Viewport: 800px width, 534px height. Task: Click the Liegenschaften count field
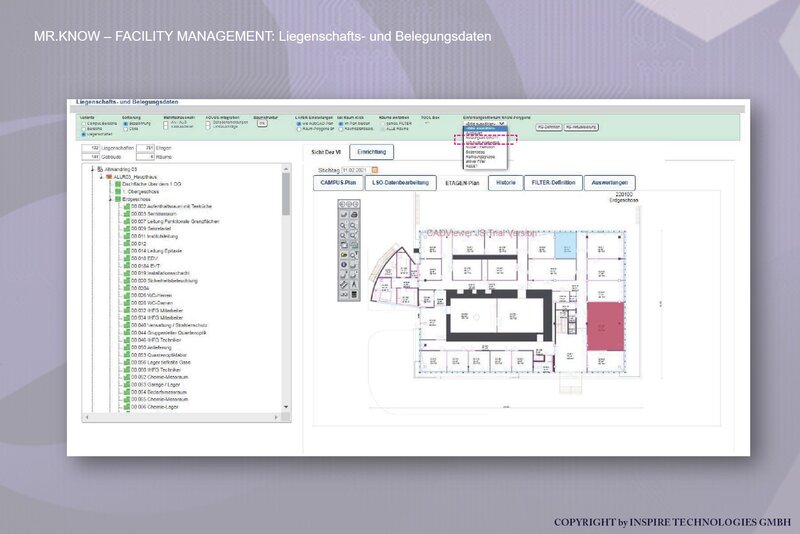click(91, 148)
